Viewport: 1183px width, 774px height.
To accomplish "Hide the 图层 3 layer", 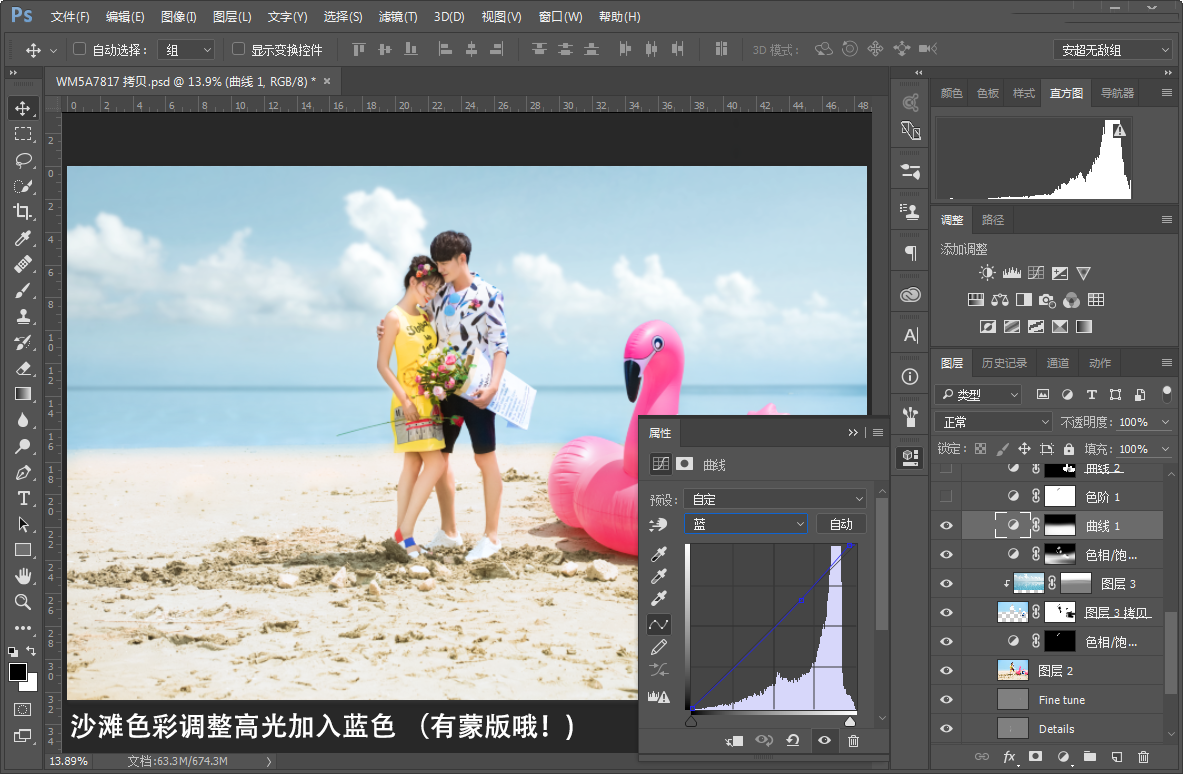I will [x=946, y=584].
